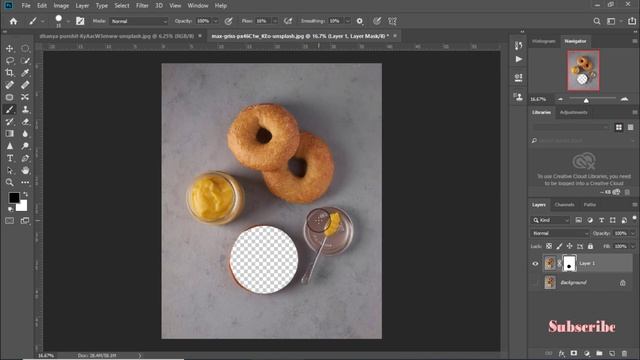Select the Horizontal Type tool
This screenshot has width=640, height=360.
(x=9, y=158)
